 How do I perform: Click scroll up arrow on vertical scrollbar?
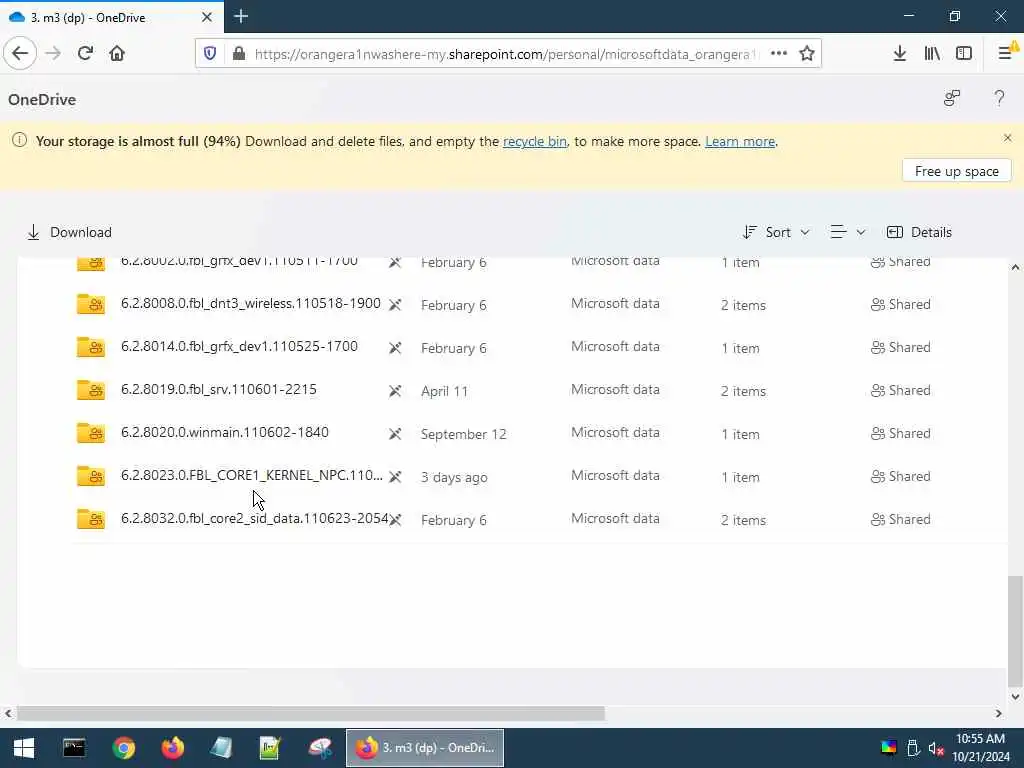pyautogui.click(x=1015, y=267)
